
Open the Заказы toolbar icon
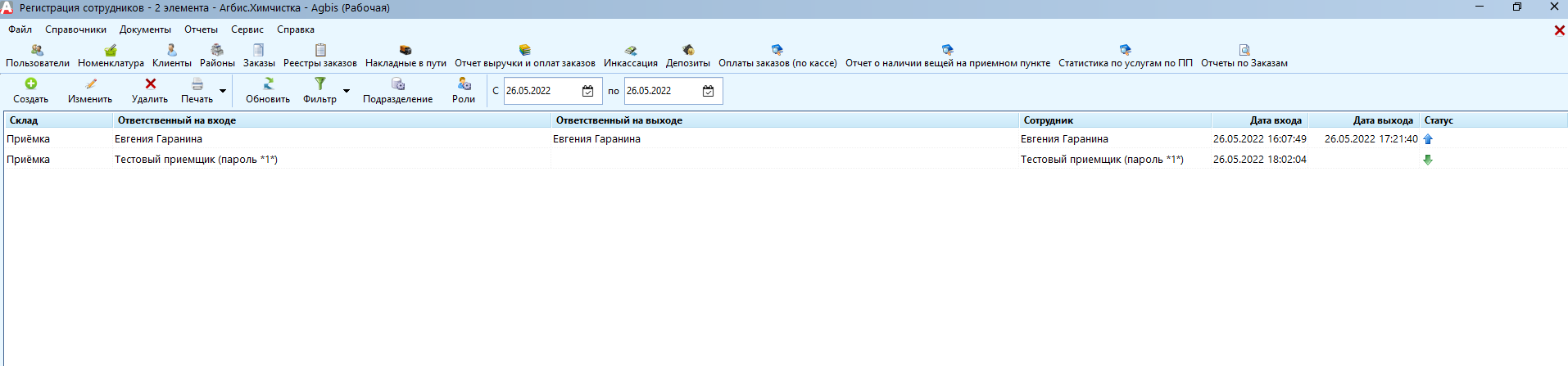coord(259,56)
